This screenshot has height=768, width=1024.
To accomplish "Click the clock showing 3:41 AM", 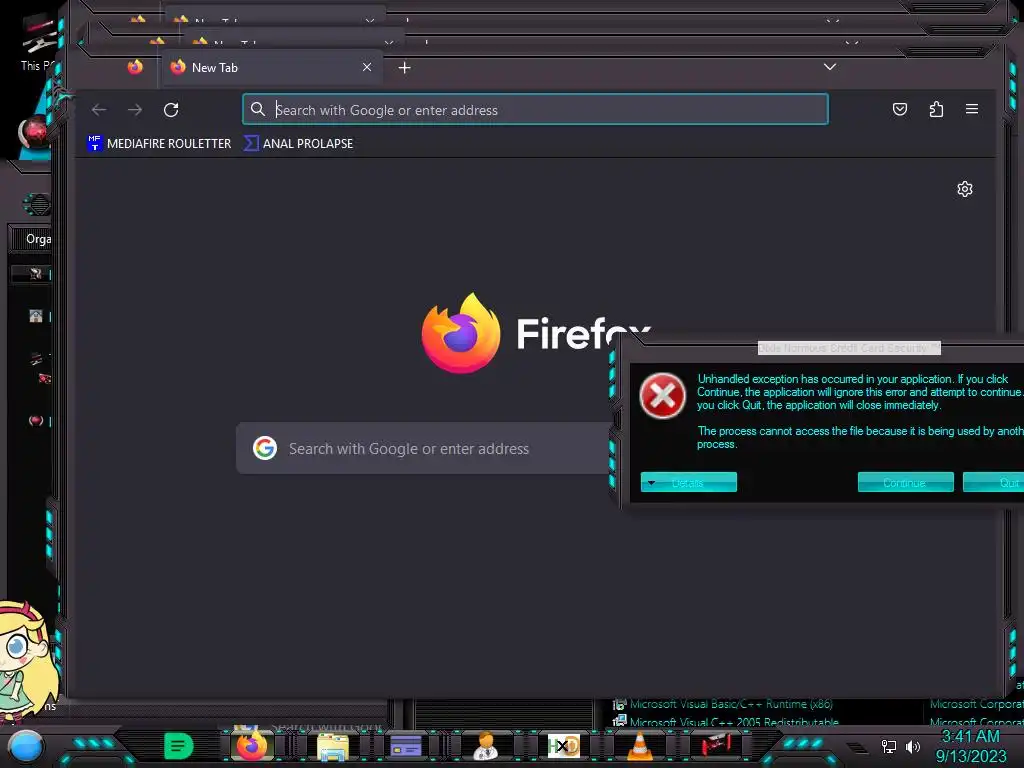I will coord(970,737).
